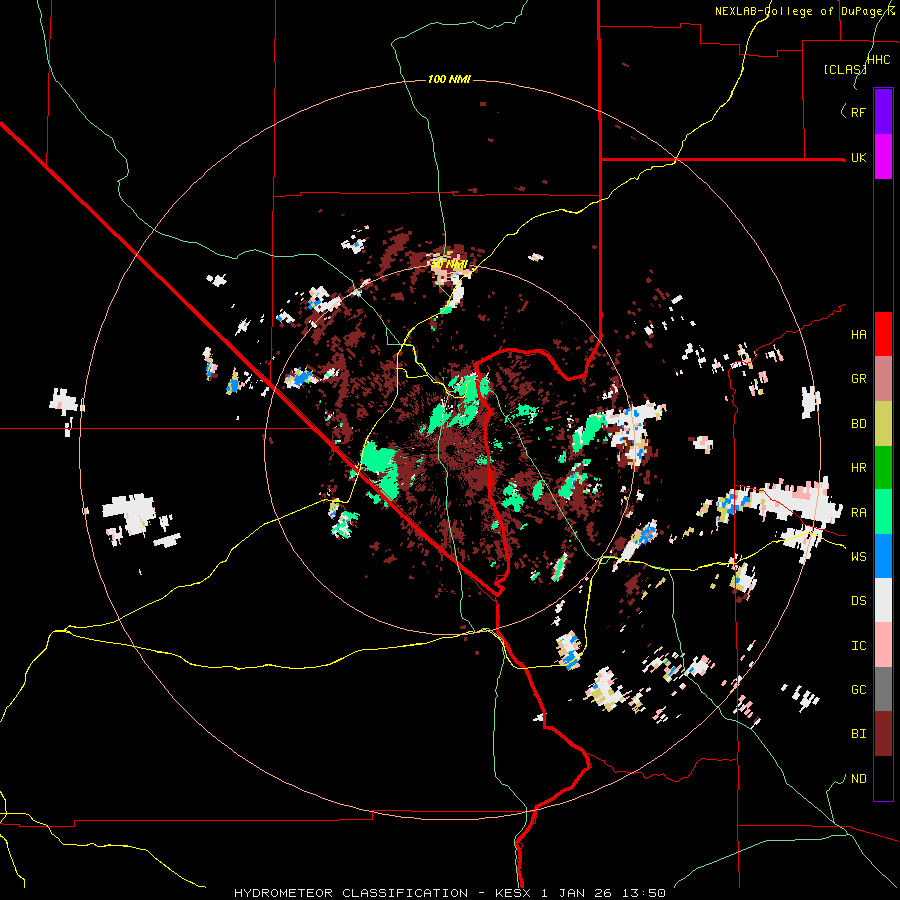Click the bright green RA legend swatch
This screenshot has width=900, height=900.
click(x=883, y=512)
